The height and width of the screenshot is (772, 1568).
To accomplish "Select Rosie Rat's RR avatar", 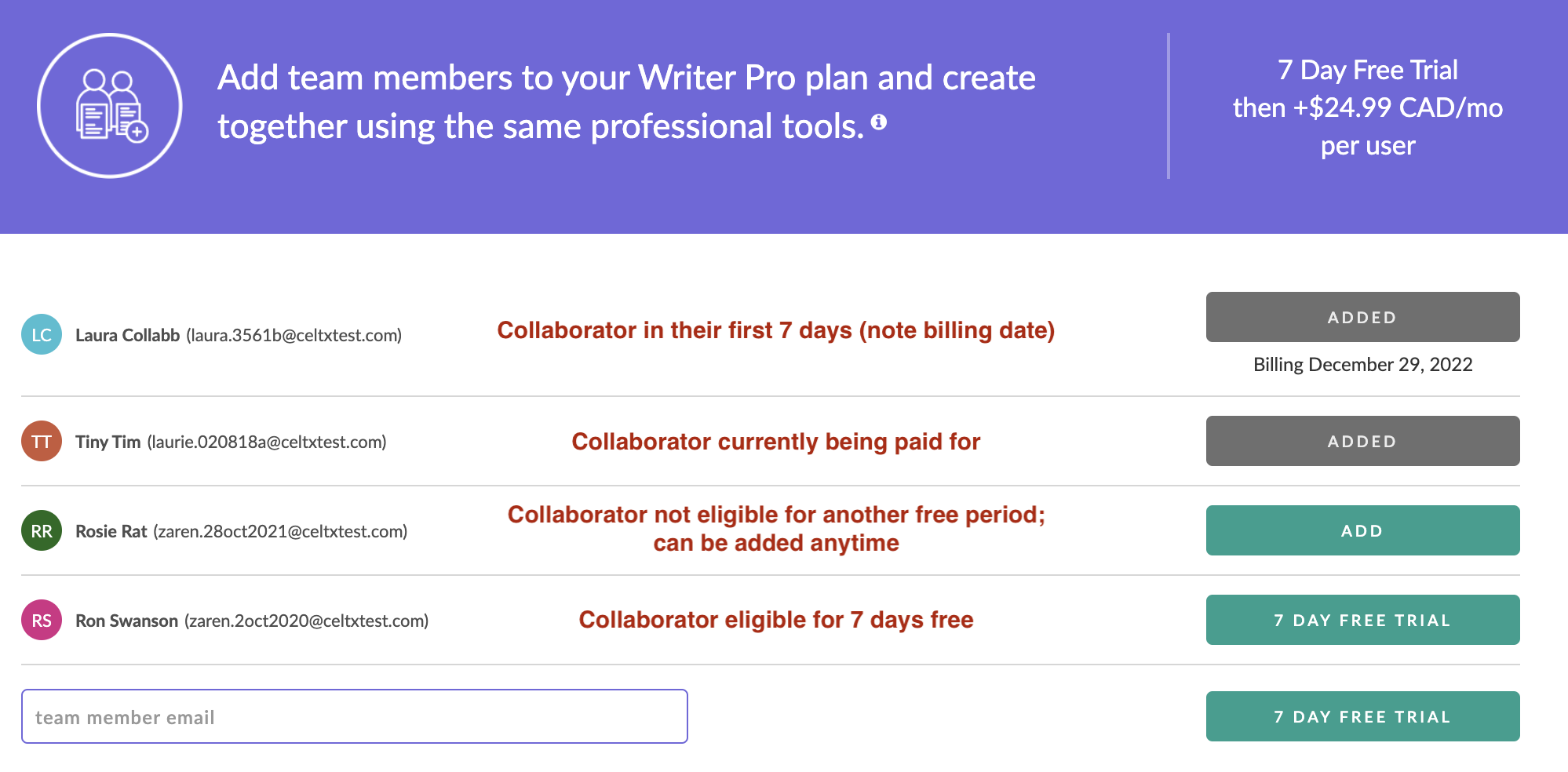I will coord(42,530).
